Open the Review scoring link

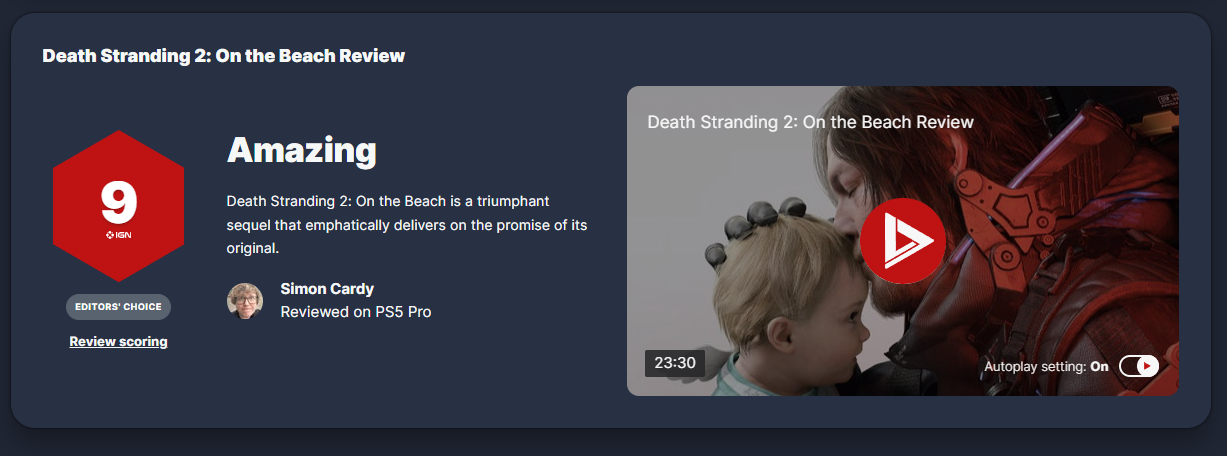click(118, 342)
